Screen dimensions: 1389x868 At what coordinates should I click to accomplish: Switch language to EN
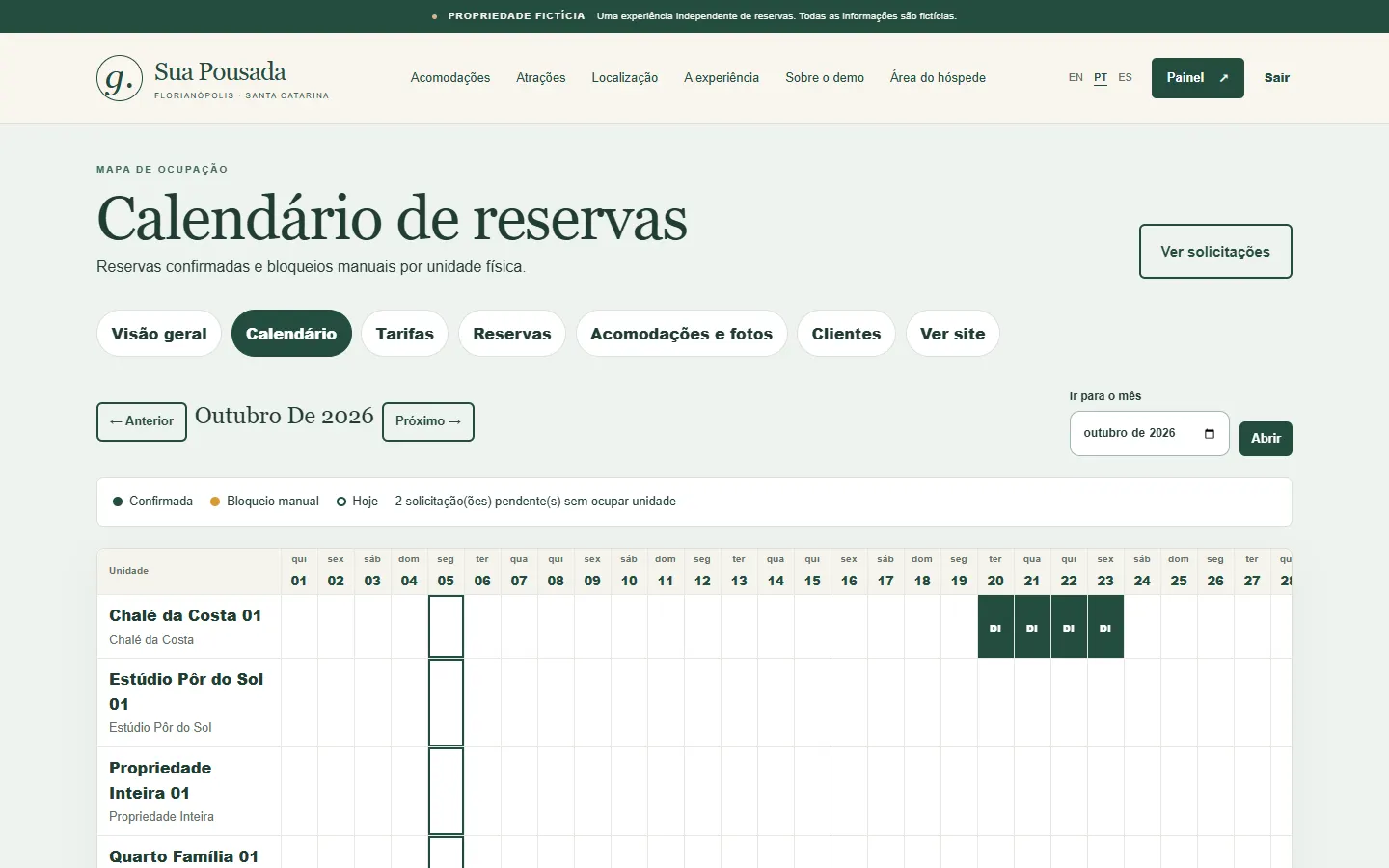click(x=1076, y=78)
